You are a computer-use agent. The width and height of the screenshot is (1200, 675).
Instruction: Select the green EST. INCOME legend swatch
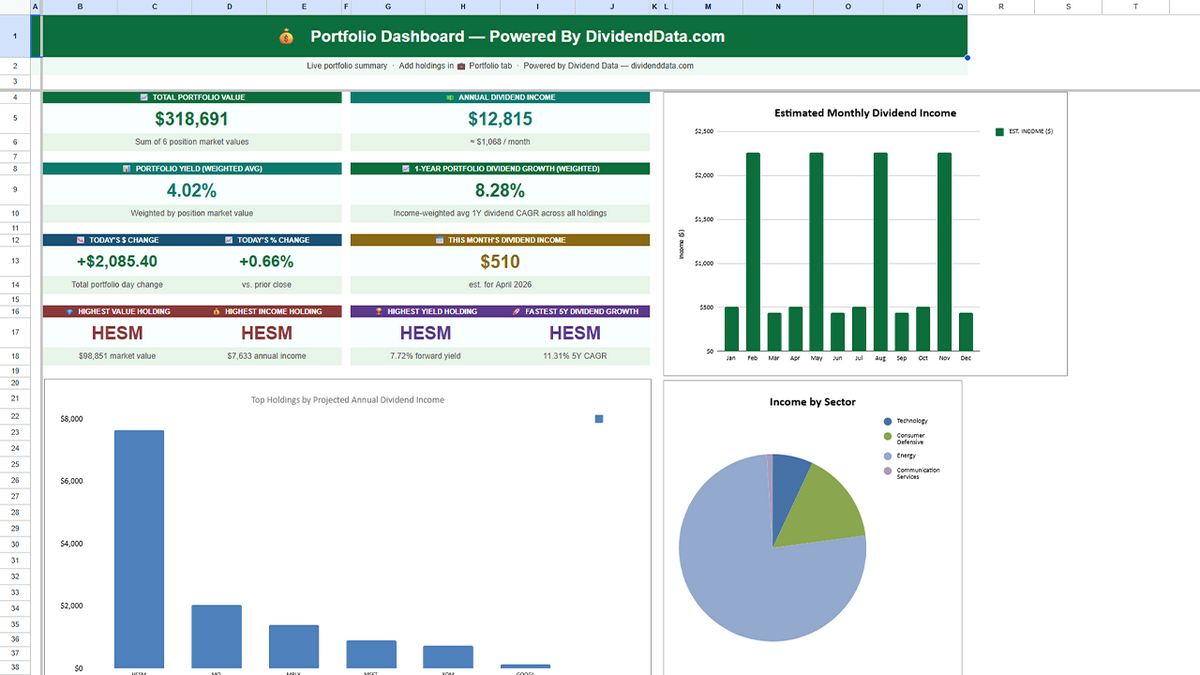point(999,131)
